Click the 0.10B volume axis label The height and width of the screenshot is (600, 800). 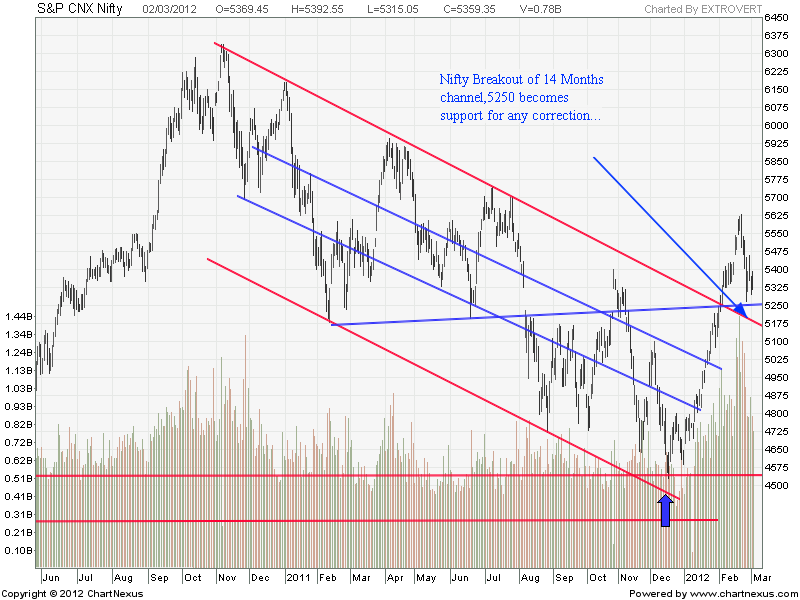click(x=19, y=550)
